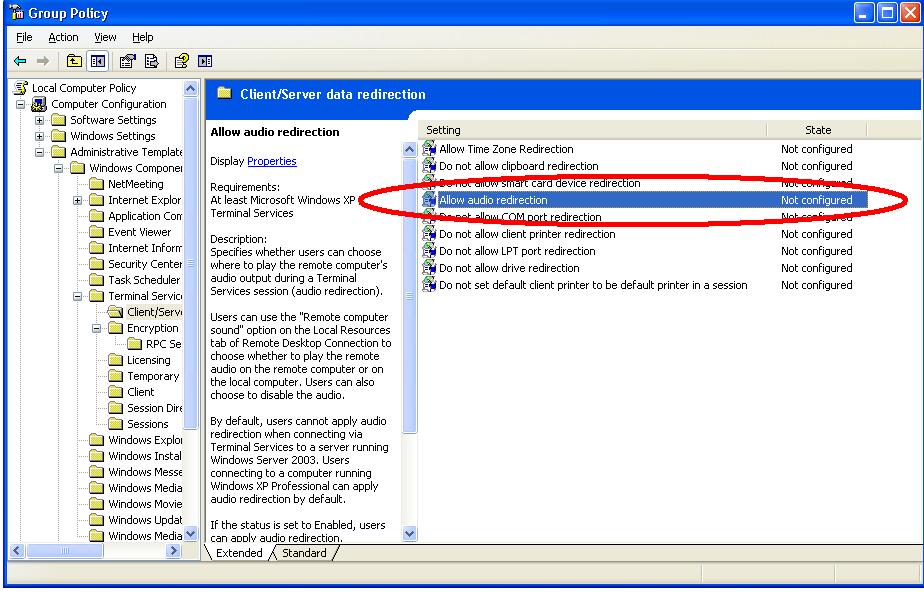Expand the Software Settings node
Screen dimensions: 924x592
pos(39,120)
